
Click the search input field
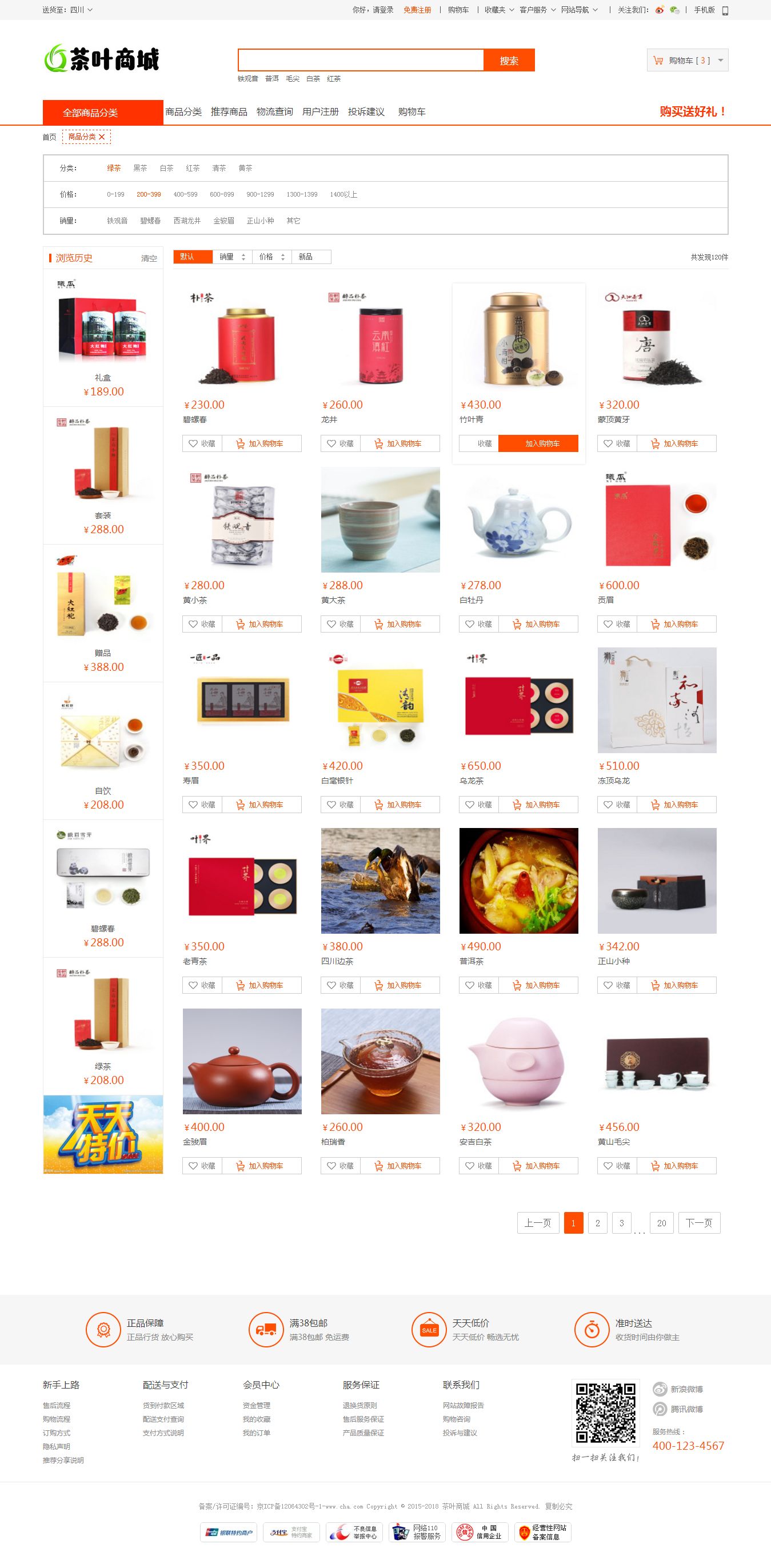tap(361, 60)
